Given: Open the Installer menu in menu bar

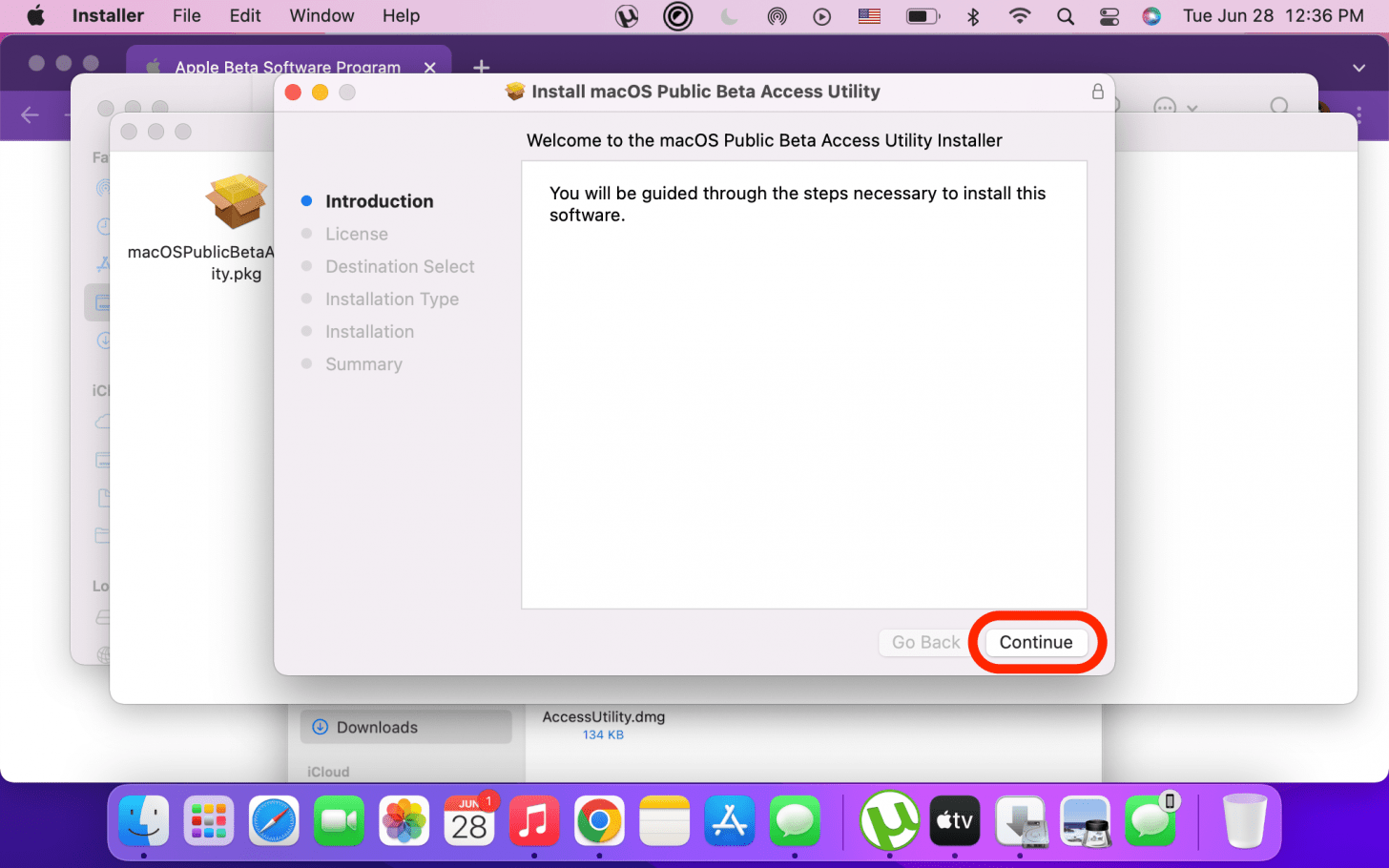Looking at the screenshot, I should pos(108,16).
